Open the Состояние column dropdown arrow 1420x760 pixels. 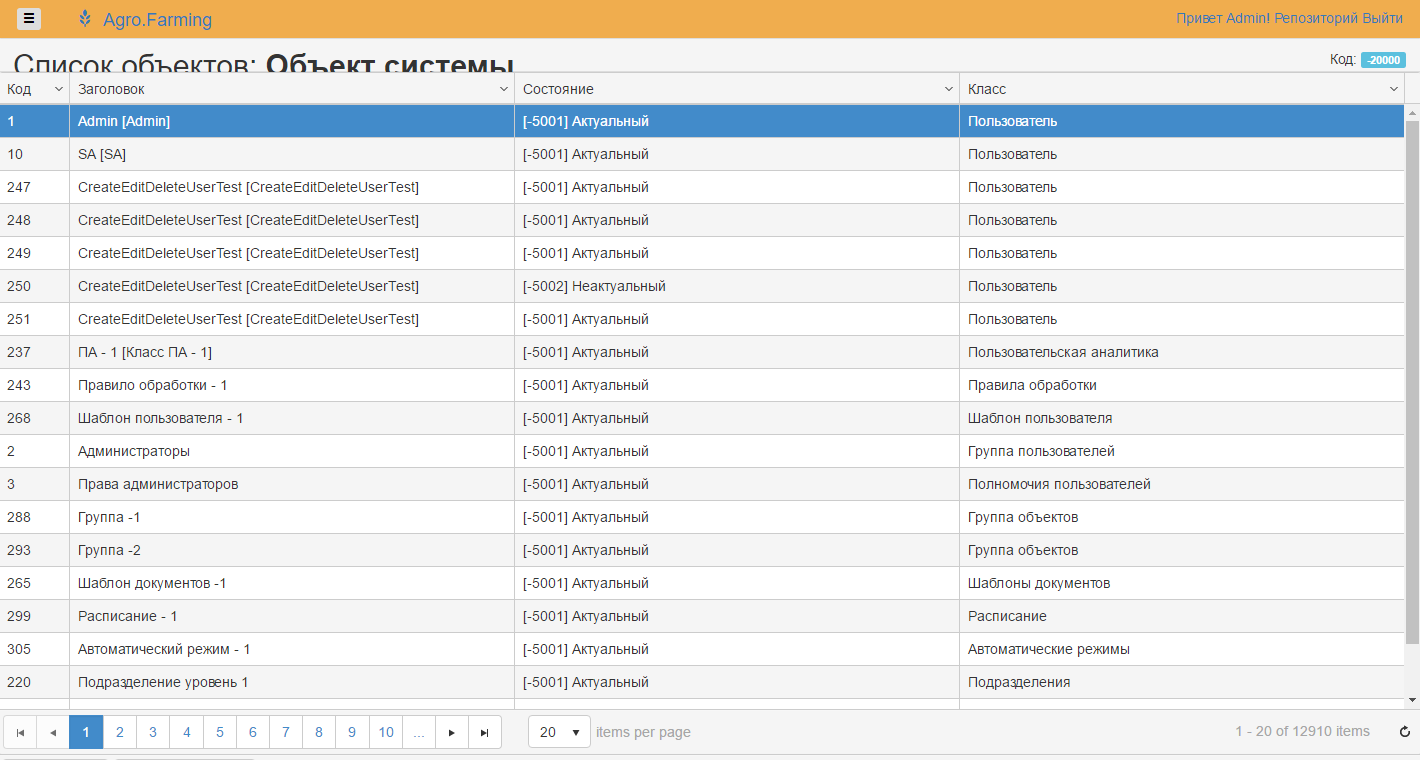click(x=948, y=89)
